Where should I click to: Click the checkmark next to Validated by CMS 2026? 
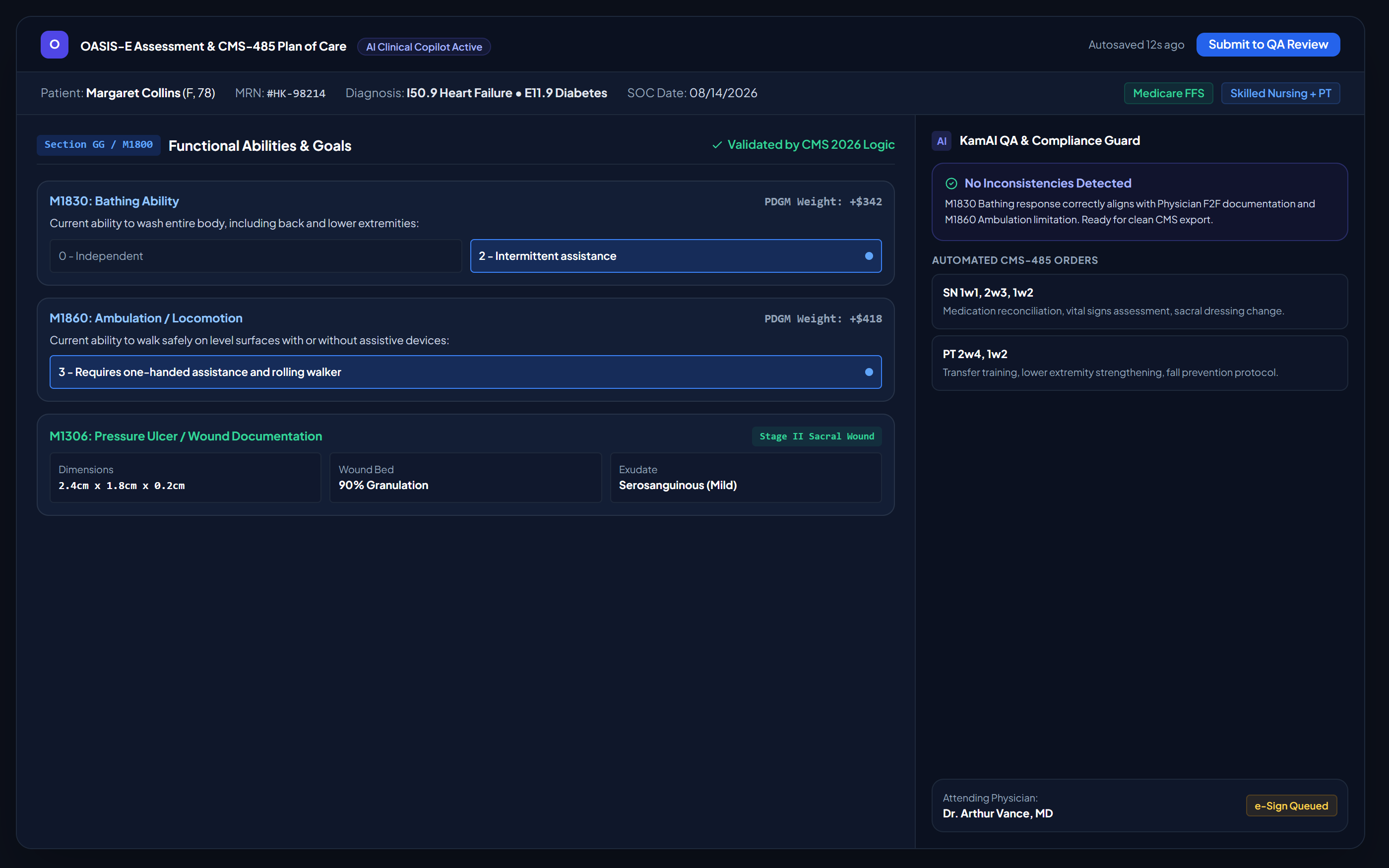click(x=717, y=145)
